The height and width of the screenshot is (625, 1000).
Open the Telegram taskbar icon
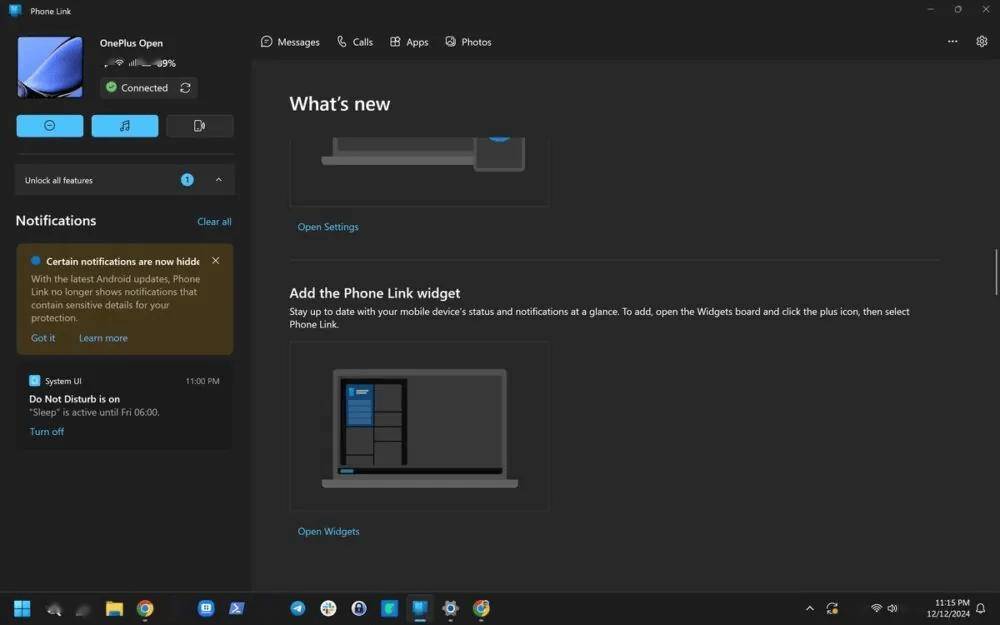pyautogui.click(x=298, y=608)
